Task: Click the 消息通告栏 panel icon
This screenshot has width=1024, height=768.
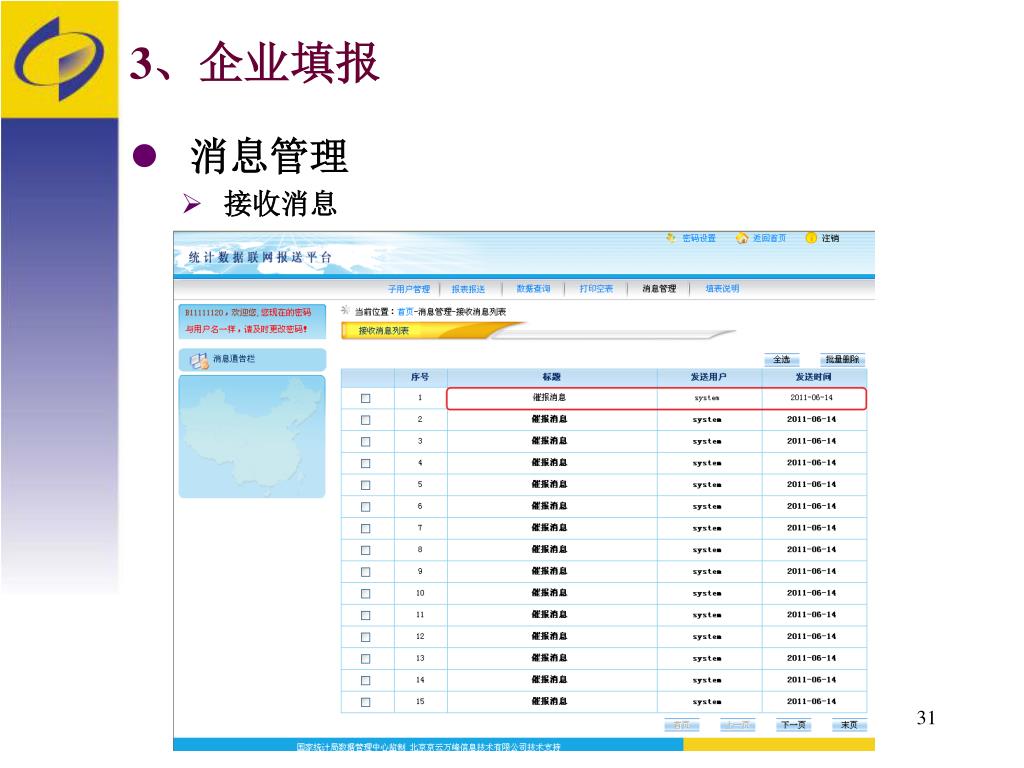Action: [199, 360]
